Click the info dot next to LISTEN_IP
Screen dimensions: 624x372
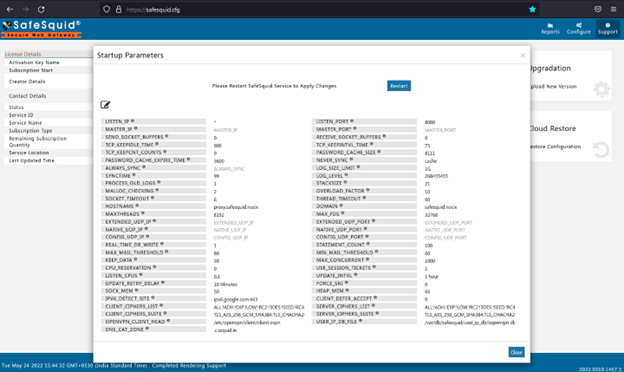pos(133,121)
